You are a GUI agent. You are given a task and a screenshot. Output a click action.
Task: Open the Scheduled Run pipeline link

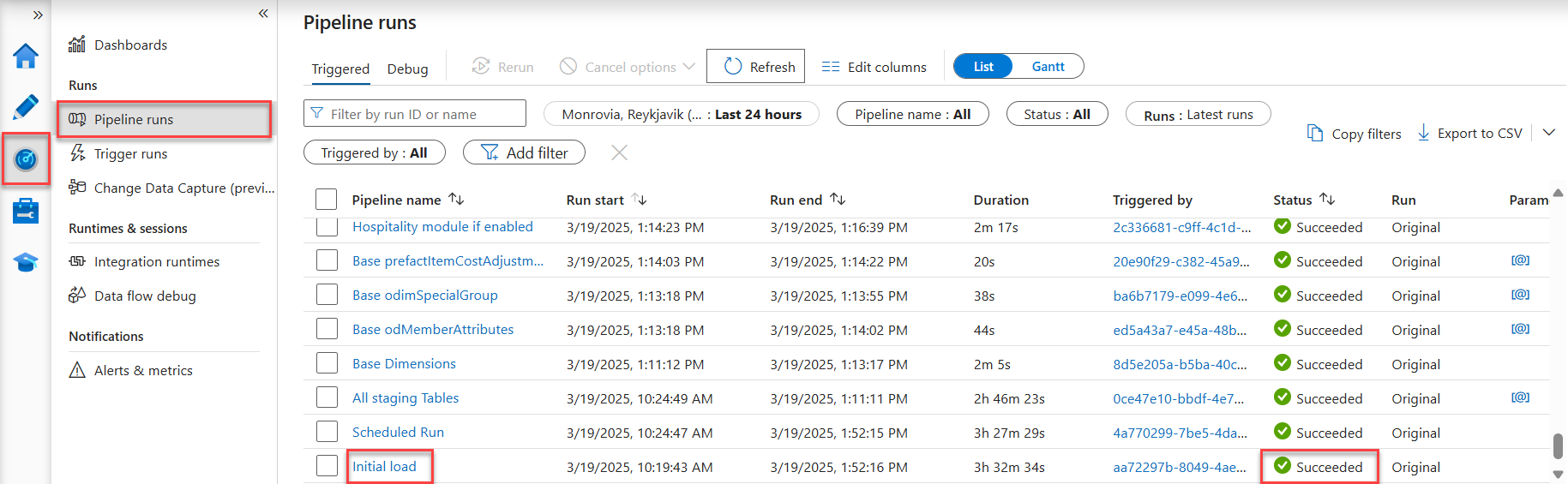coord(398,433)
